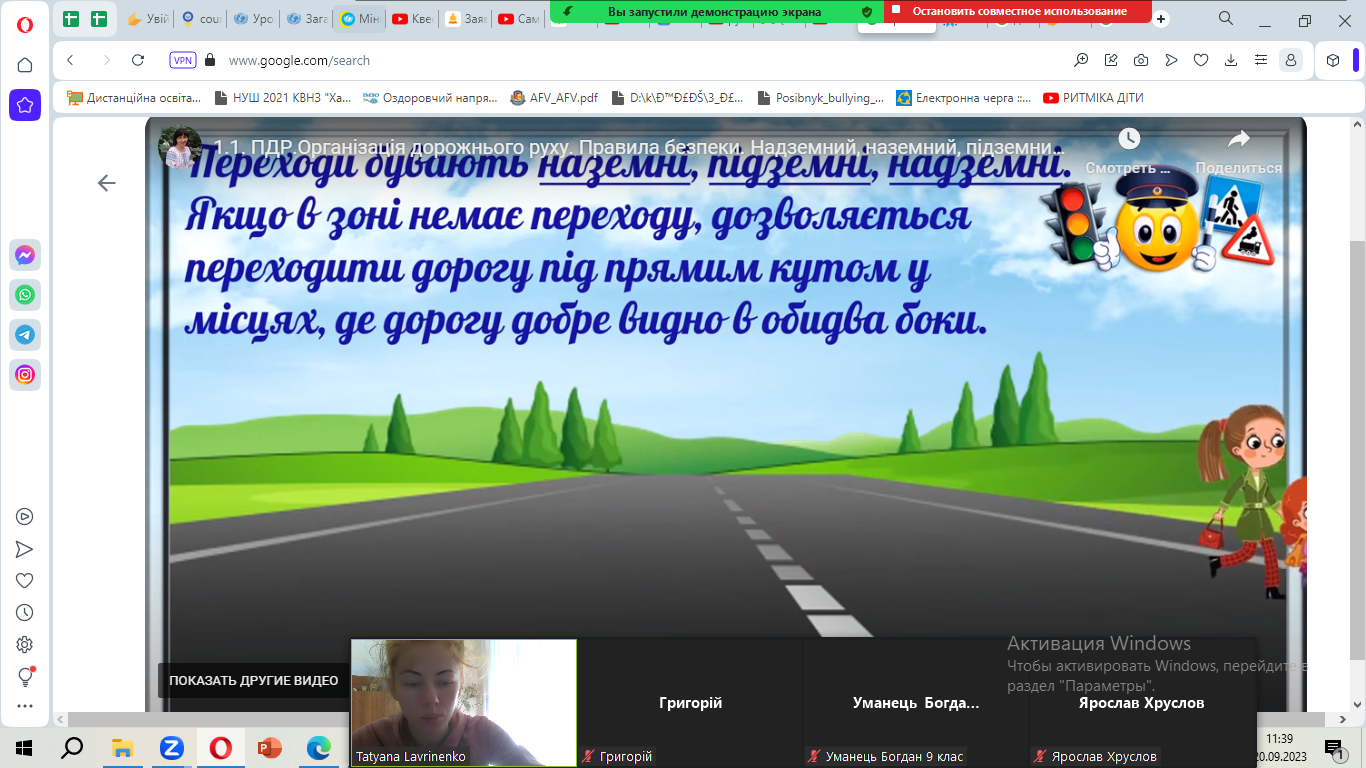Take a snapshot with camera icon
Image resolution: width=1366 pixels, height=768 pixels.
(1141, 60)
